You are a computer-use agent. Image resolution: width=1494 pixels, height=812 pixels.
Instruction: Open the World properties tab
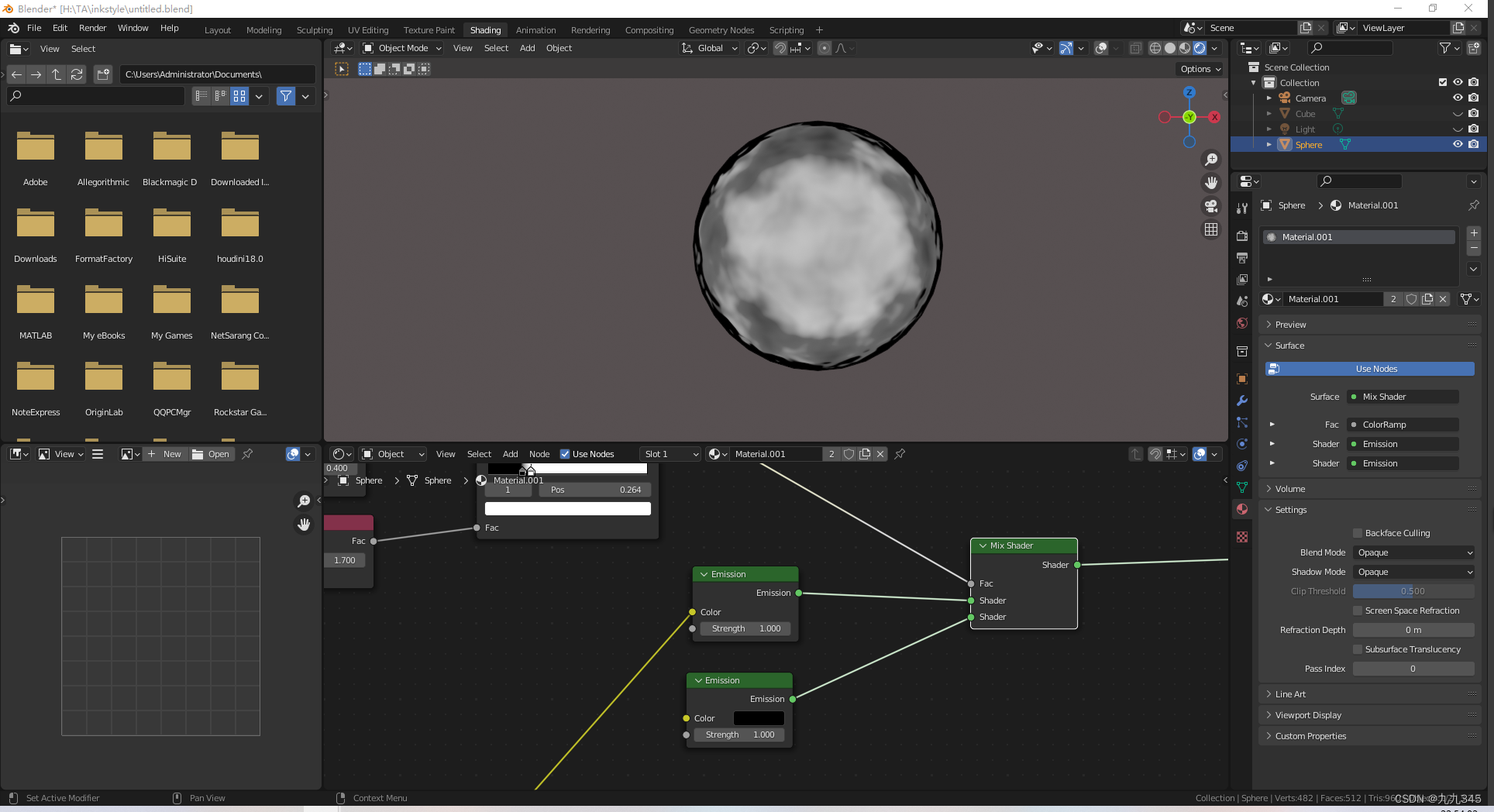(1242, 323)
